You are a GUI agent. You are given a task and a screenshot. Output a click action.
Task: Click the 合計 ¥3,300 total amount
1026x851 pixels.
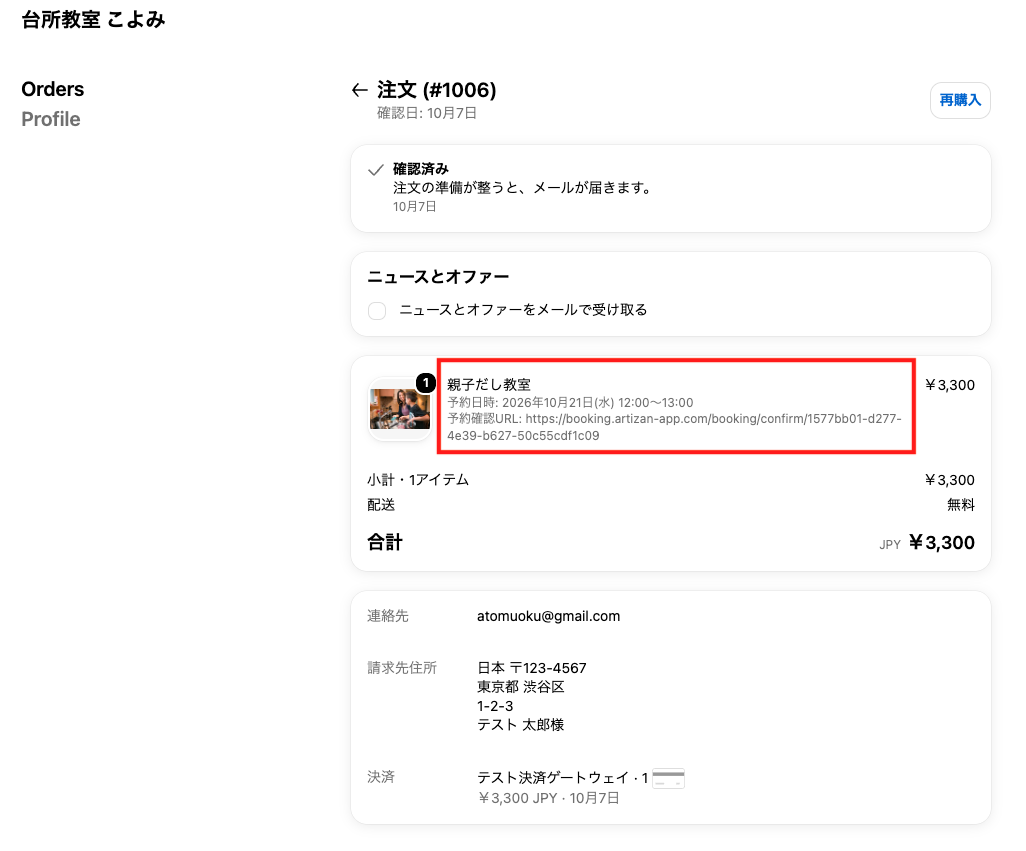click(942, 542)
